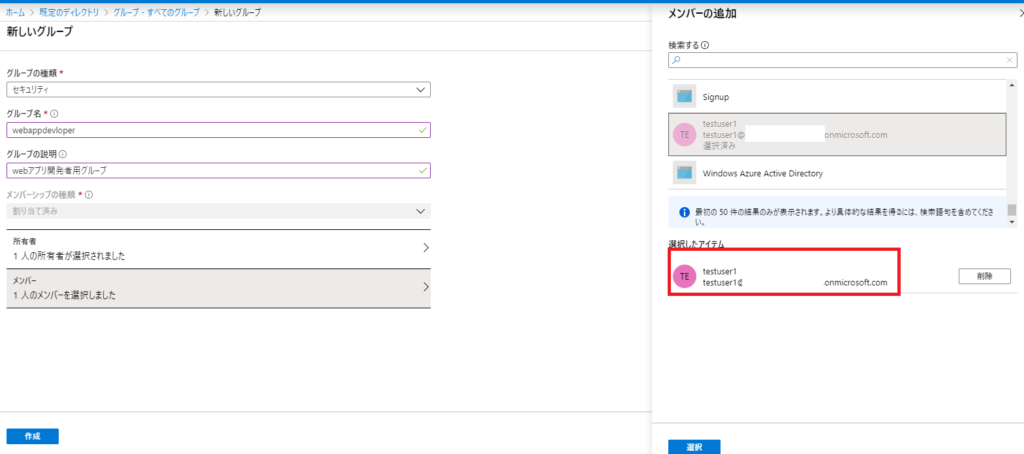
Task: Click the highlighted testuser1 result row
Action: point(837,134)
